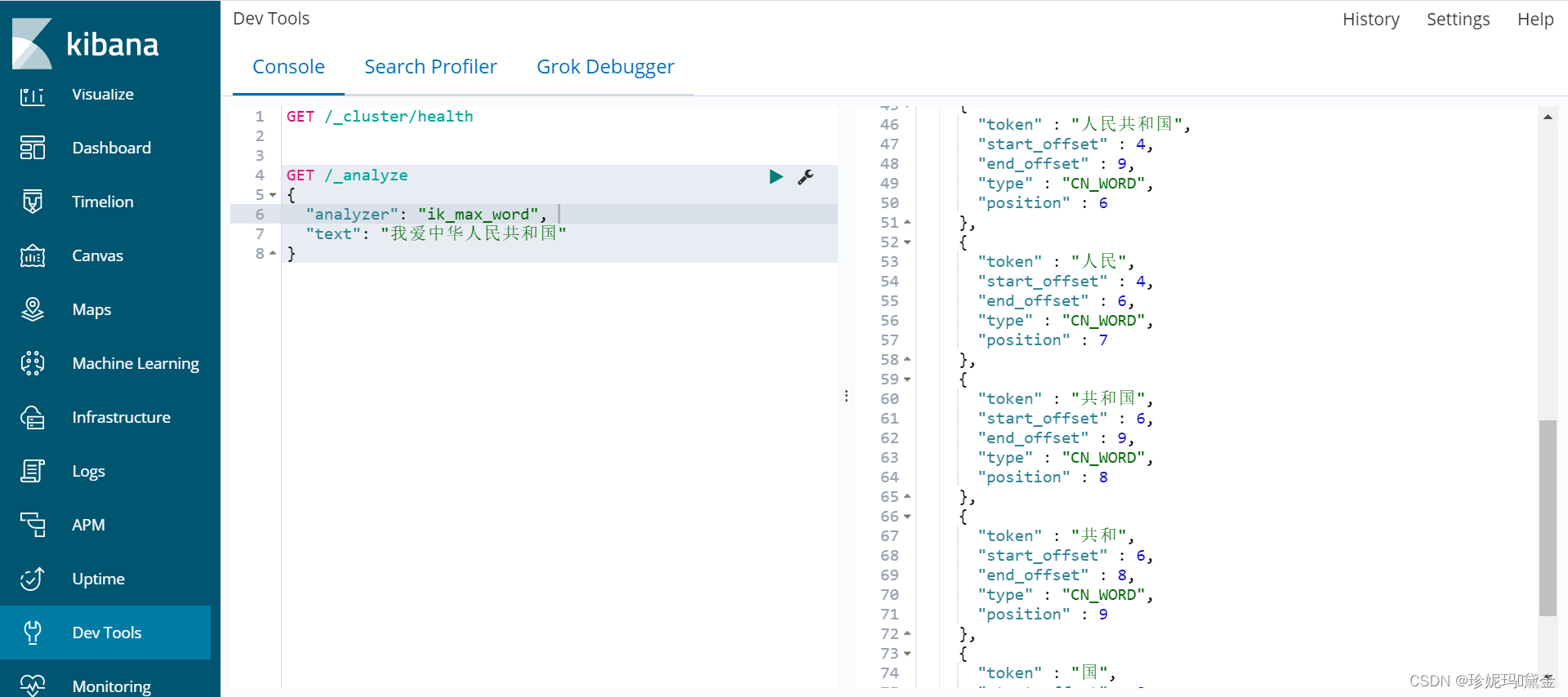Toggle fold marker at output line 65

point(907,497)
